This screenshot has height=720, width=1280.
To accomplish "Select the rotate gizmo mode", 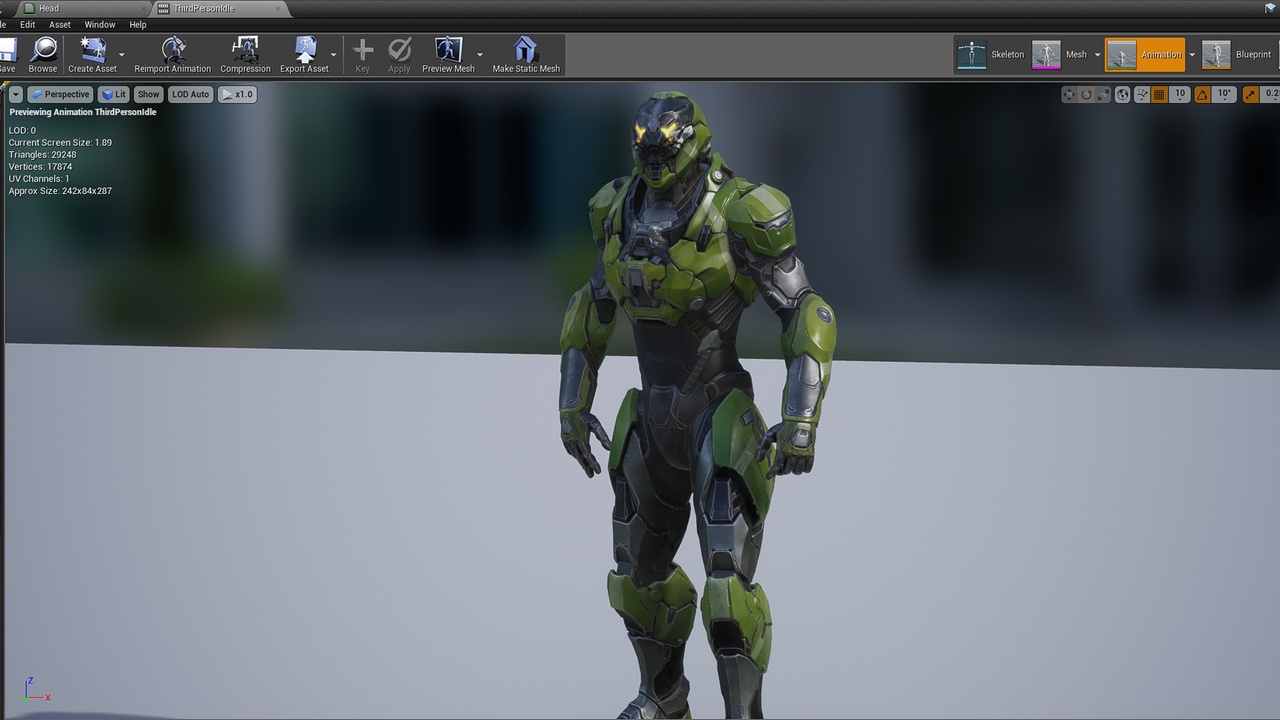I will coord(1086,94).
